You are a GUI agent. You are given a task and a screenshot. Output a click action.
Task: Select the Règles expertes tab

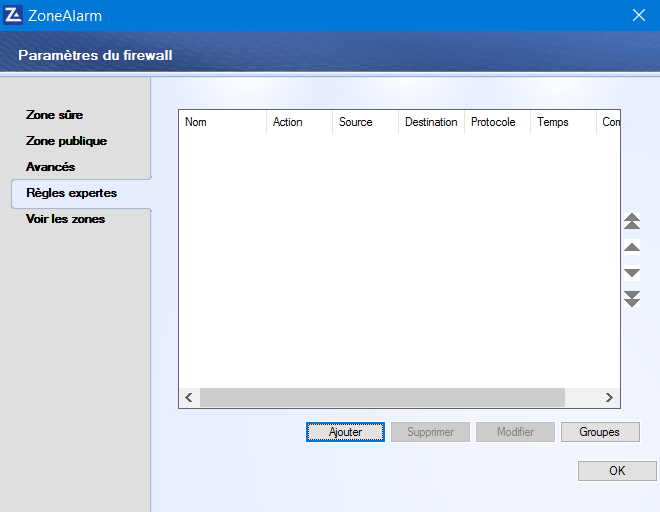click(81, 193)
